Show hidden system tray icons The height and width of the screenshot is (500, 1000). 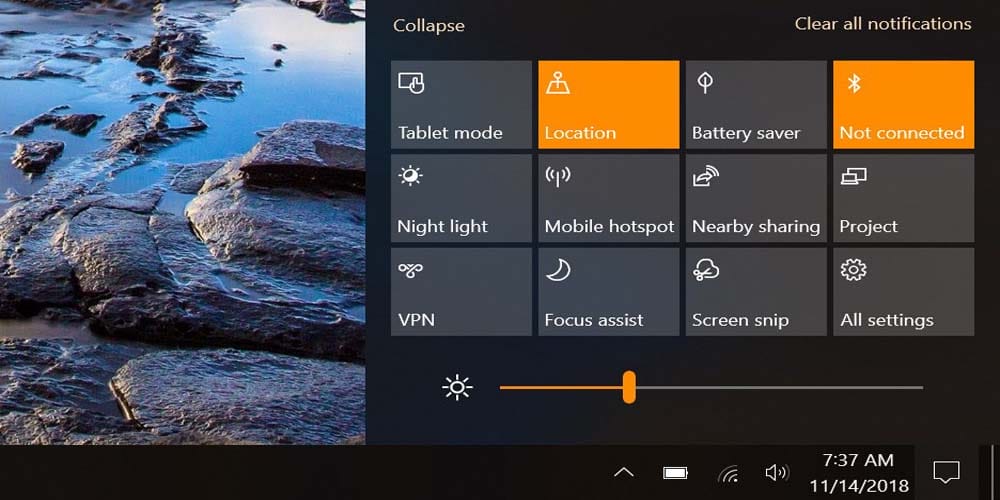click(x=623, y=472)
